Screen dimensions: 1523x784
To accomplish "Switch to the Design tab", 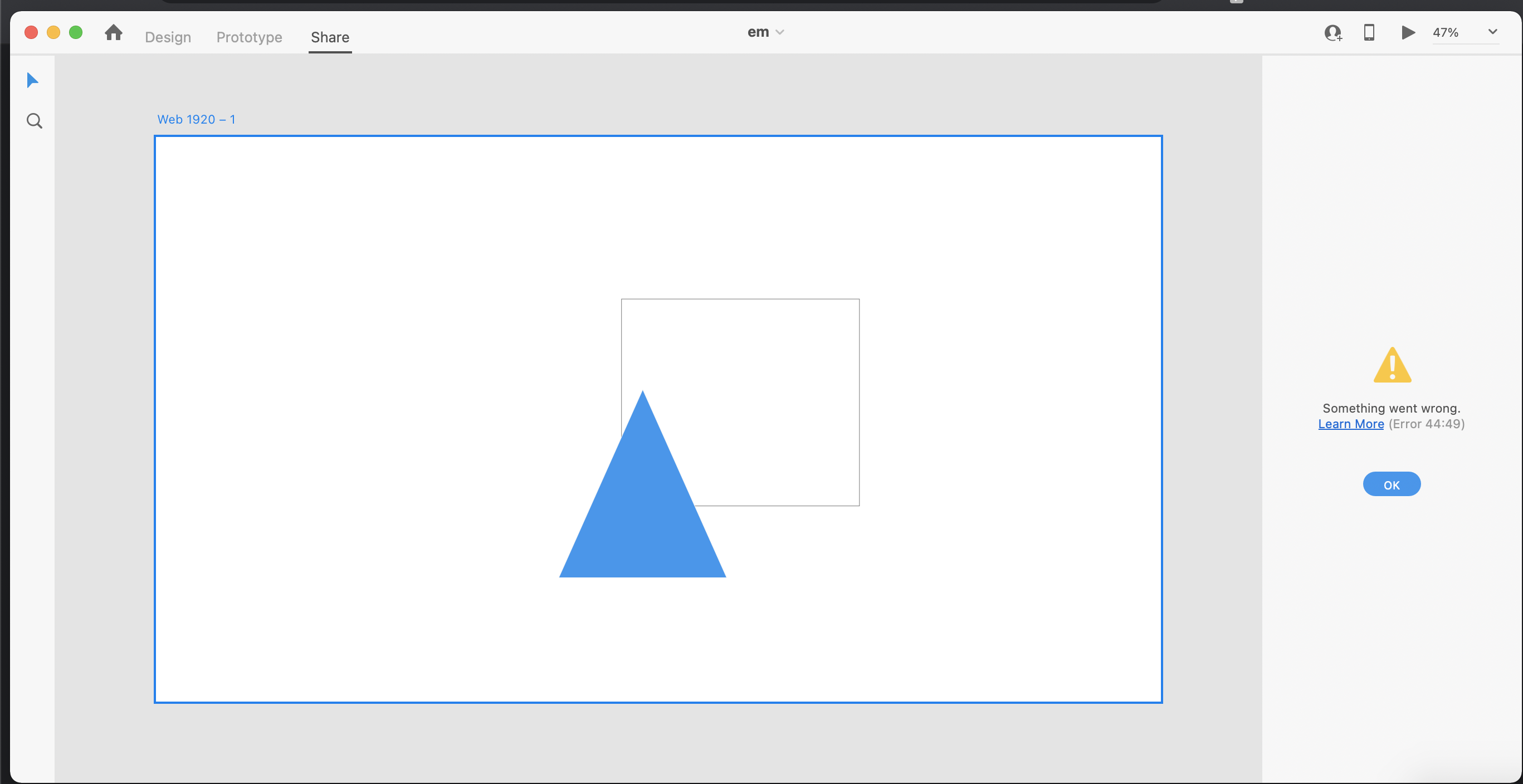I will coord(167,37).
